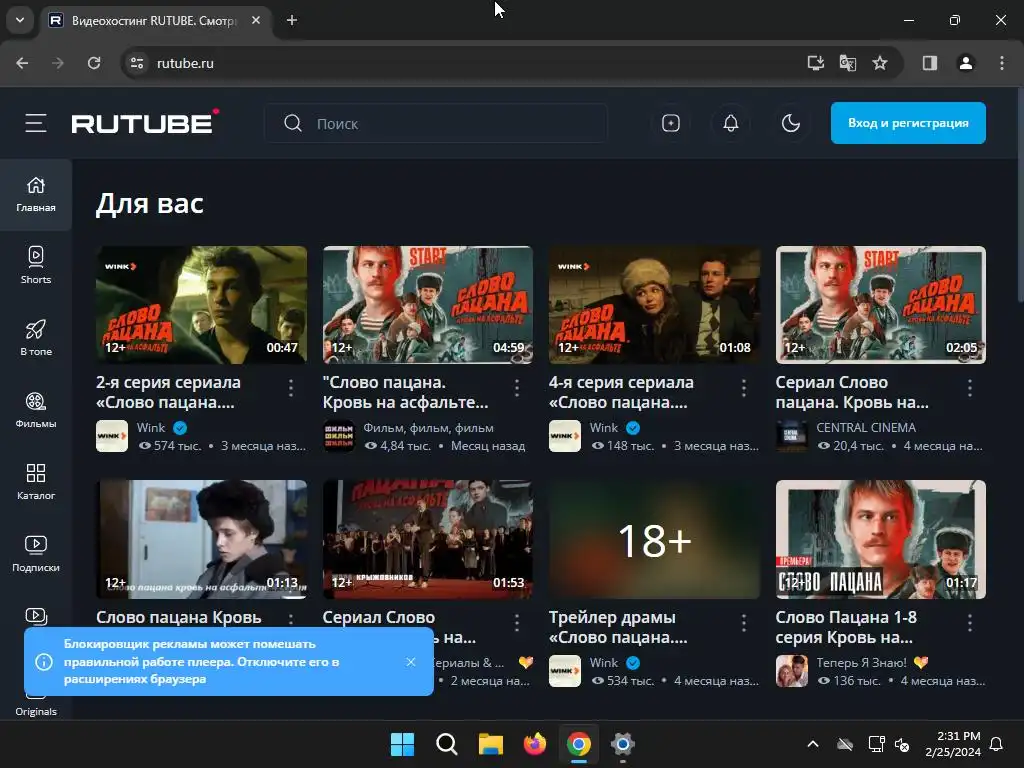1024x768 pixels.
Task: Open Shorts in sidebar
Action: [x=36, y=265]
